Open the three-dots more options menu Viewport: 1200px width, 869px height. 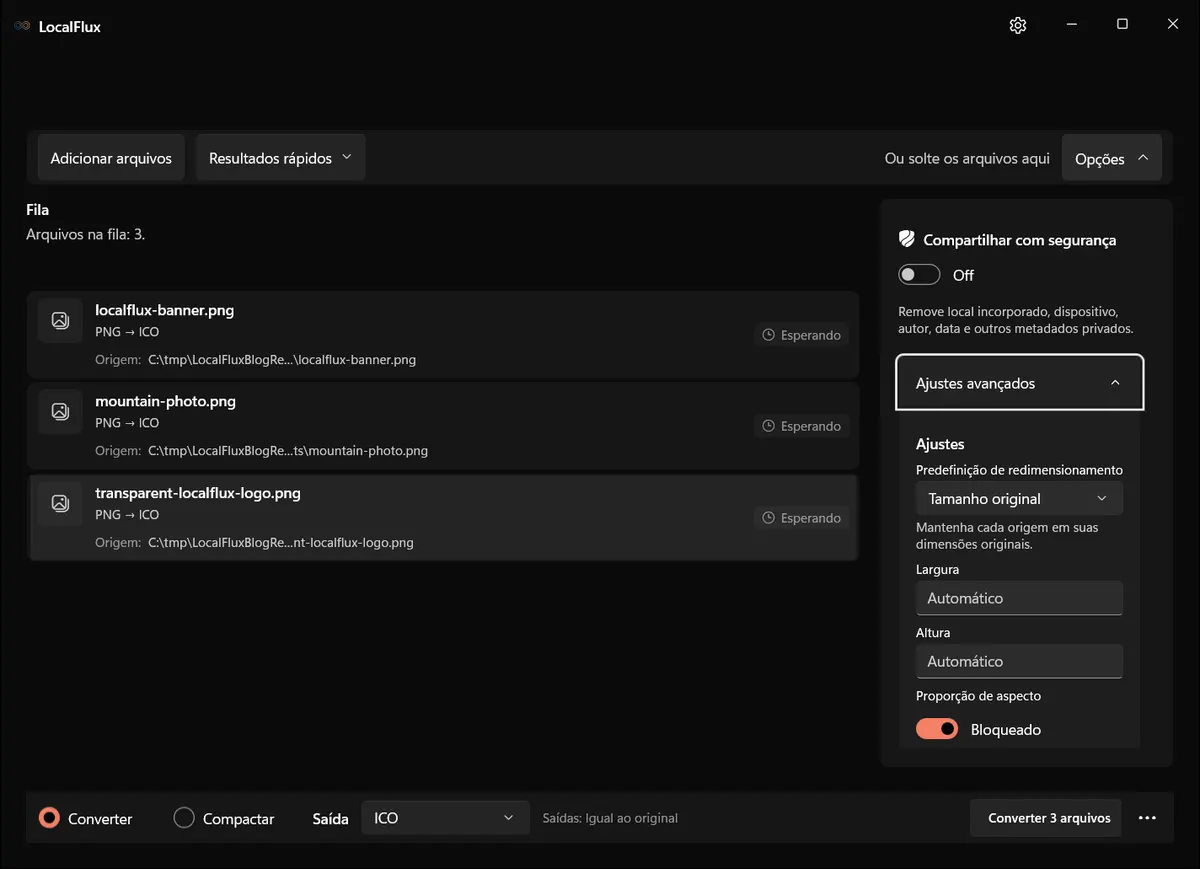click(x=1147, y=818)
